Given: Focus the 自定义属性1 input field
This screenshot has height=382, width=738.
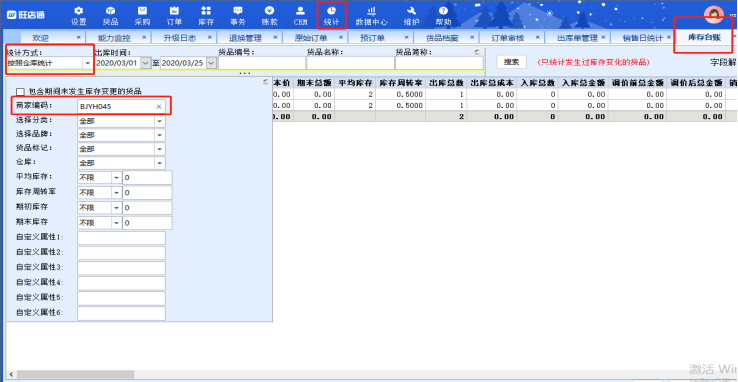Looking at the screenshot, I should pyautogui.click(x=121, y=238).
